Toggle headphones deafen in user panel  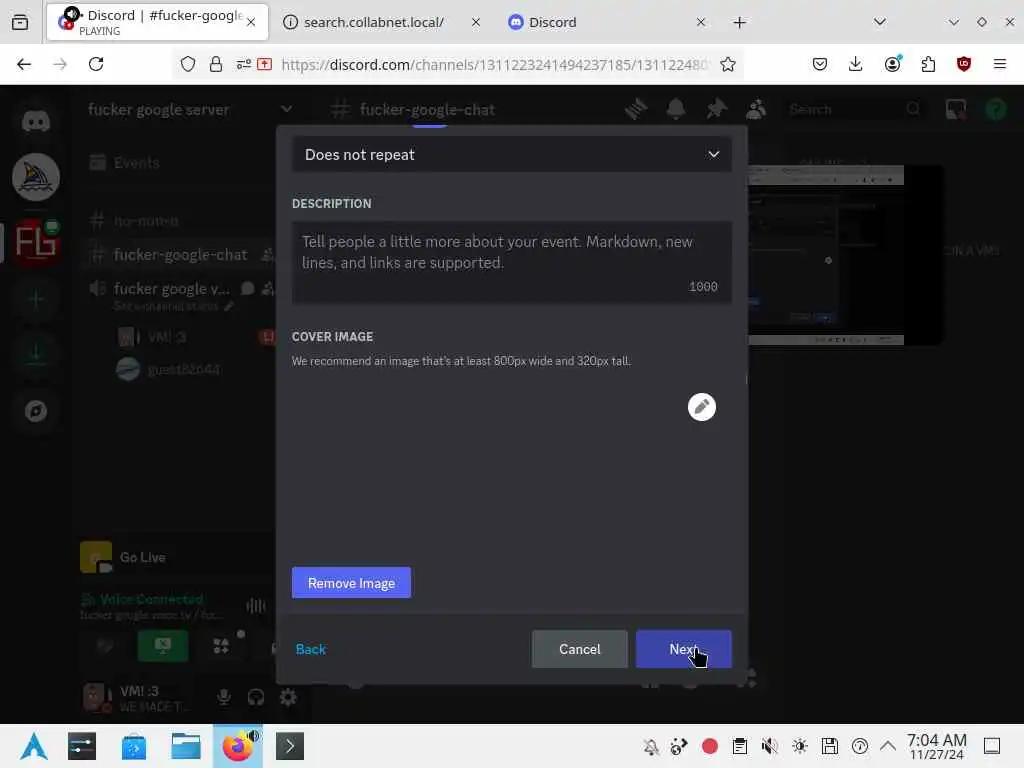[x=256, y=697]
